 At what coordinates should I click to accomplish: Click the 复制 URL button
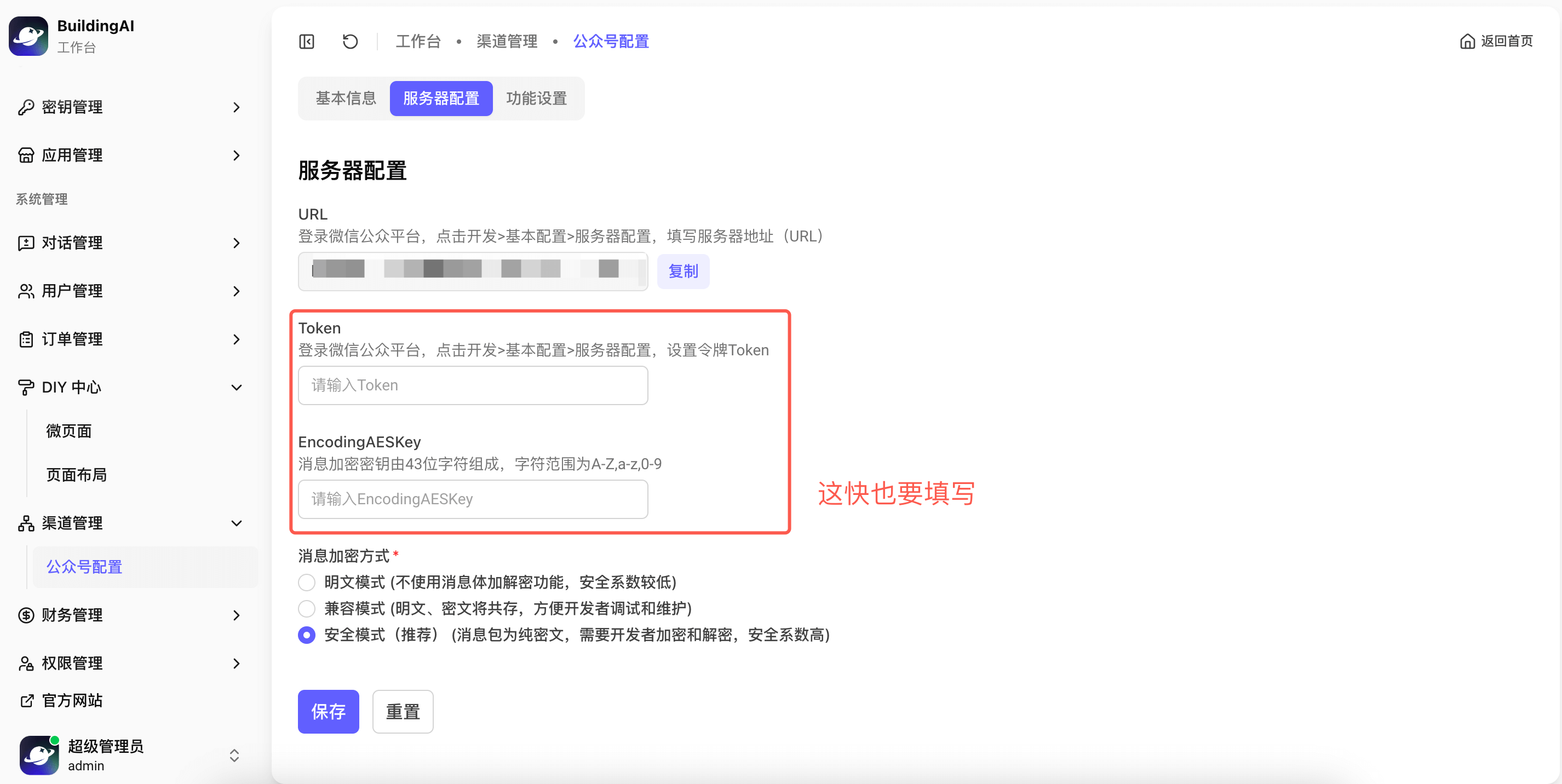tap(683, 272)
